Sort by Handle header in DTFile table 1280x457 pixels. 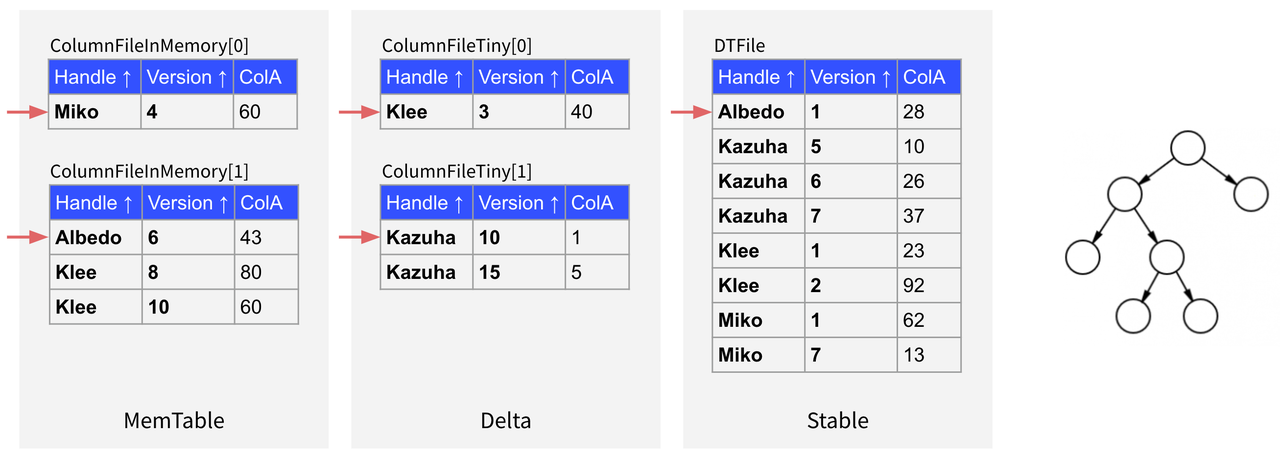[x=758, y=77]
